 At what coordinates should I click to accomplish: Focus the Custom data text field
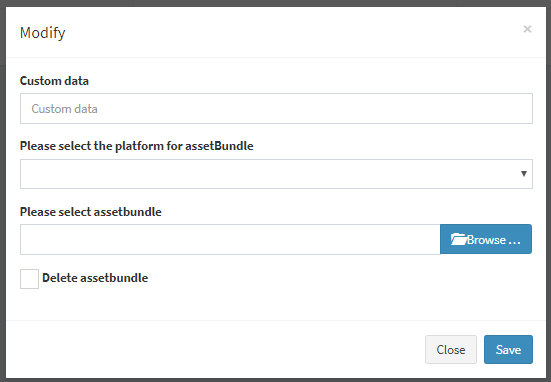pos(276,108)
